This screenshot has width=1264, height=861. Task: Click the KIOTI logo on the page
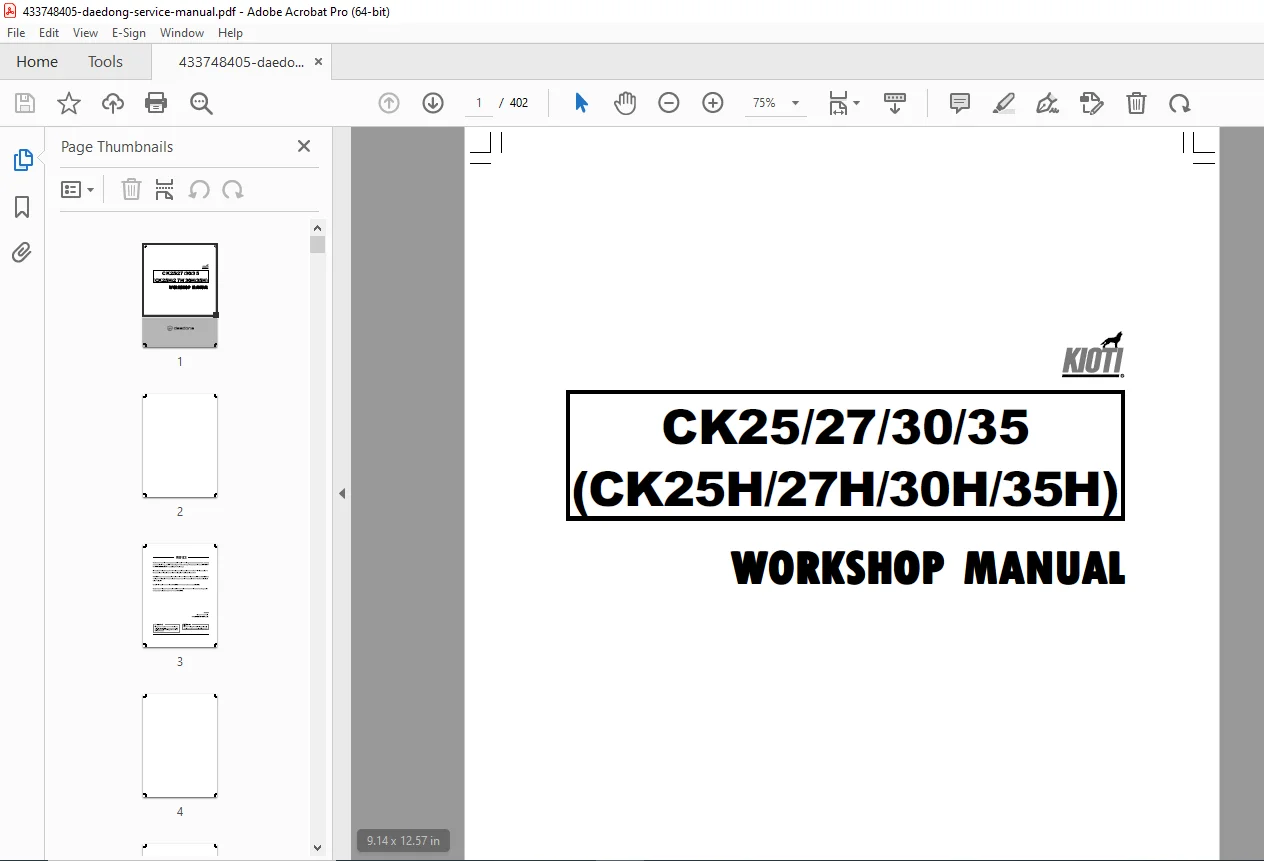point(1093,355)
